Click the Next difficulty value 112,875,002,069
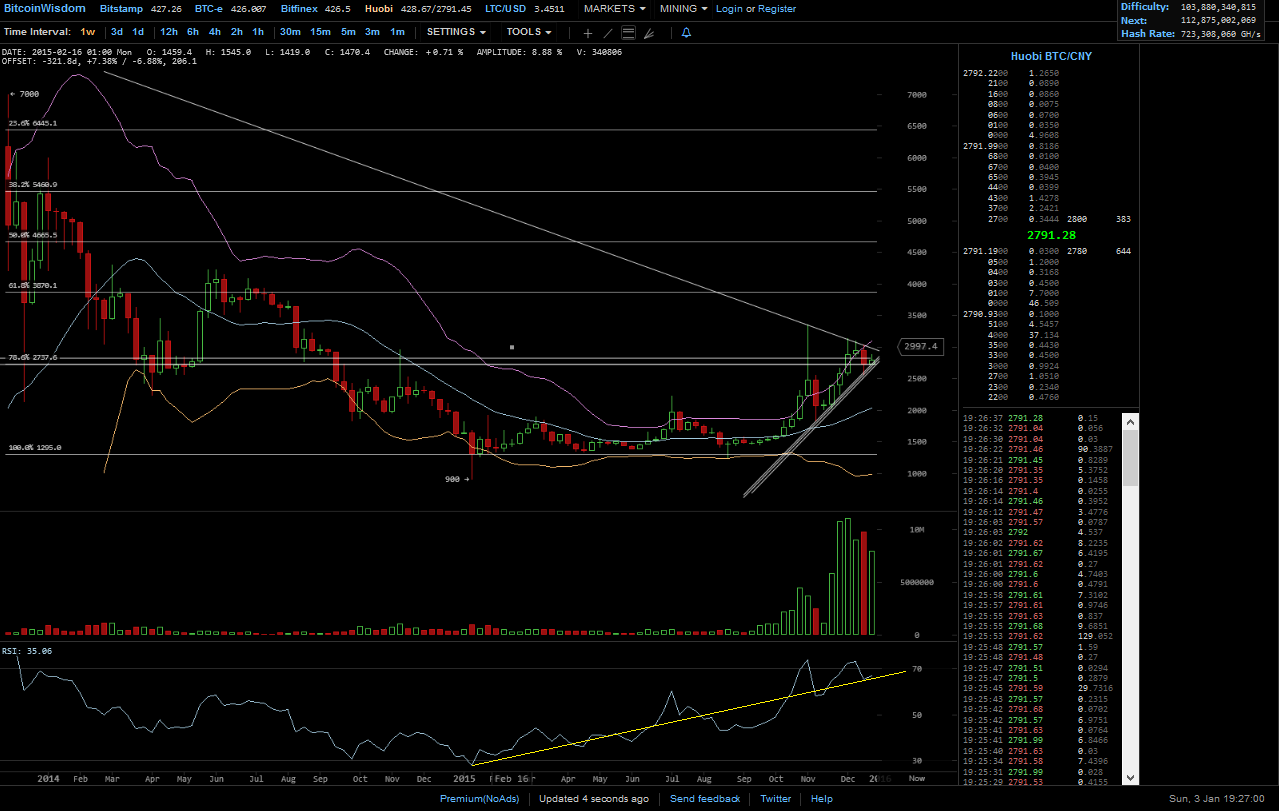This screenshot has width=1279, height=811. click(x=1217, y=20)
